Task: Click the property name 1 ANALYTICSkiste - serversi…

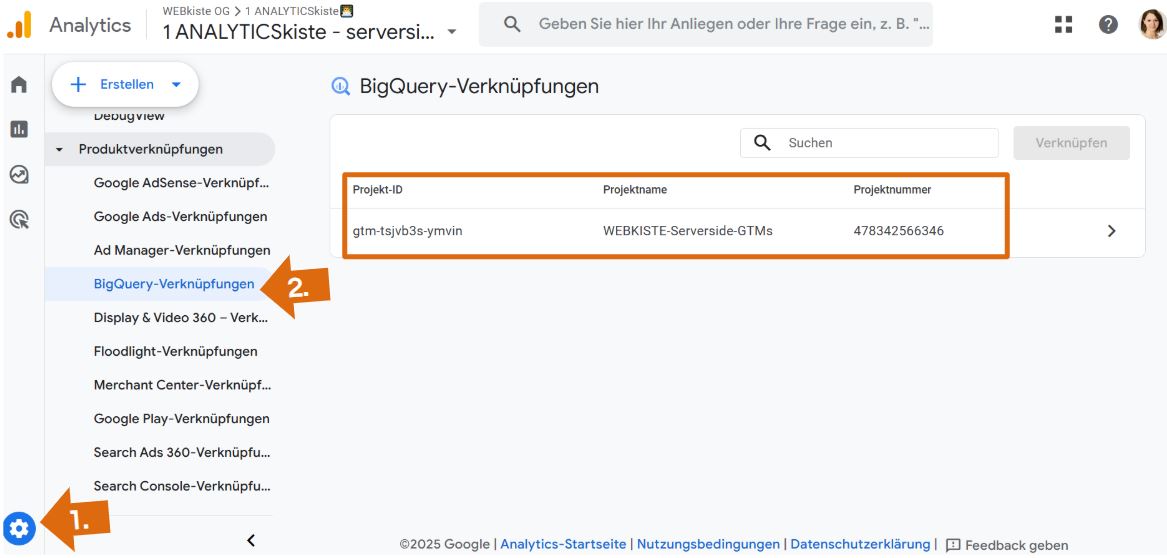Action: (x=298, y=33)
